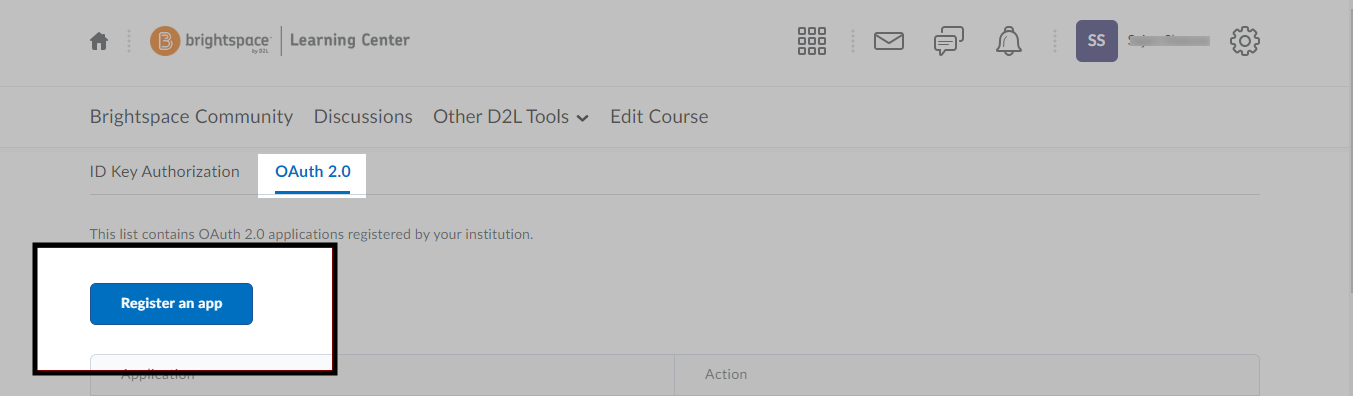
Task: Switch to the ID Key Authorization tab
Action: pyautogui.click(x=165, y=172)
